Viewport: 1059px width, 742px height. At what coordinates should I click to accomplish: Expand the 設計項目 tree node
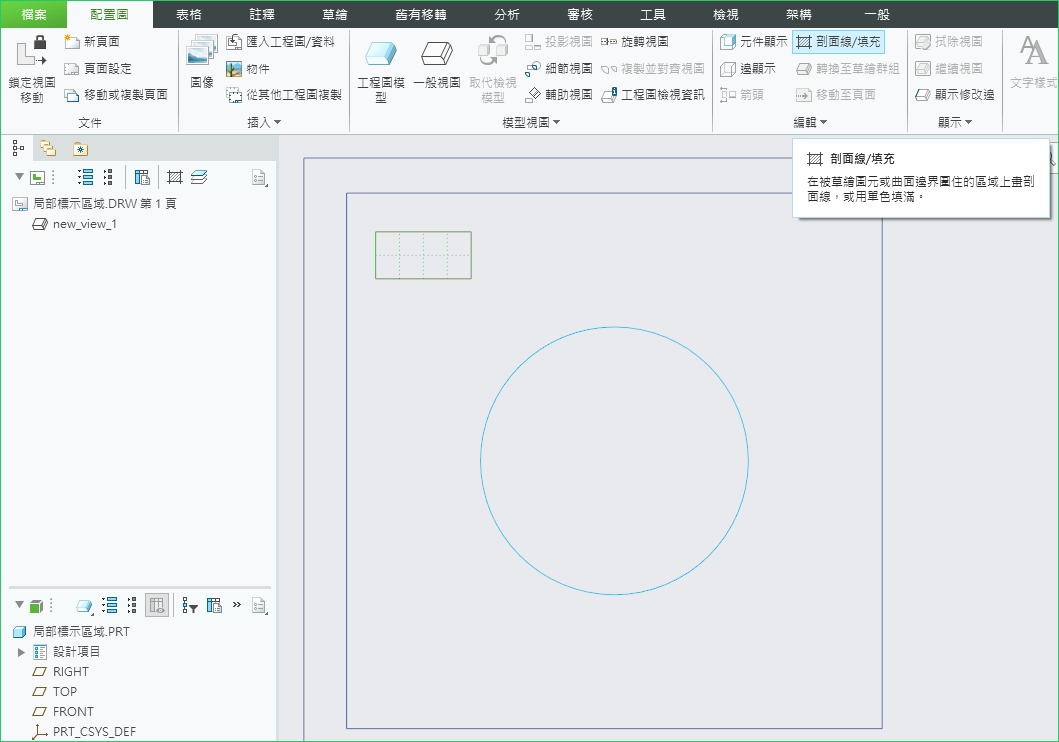click(x=22, y=652)
